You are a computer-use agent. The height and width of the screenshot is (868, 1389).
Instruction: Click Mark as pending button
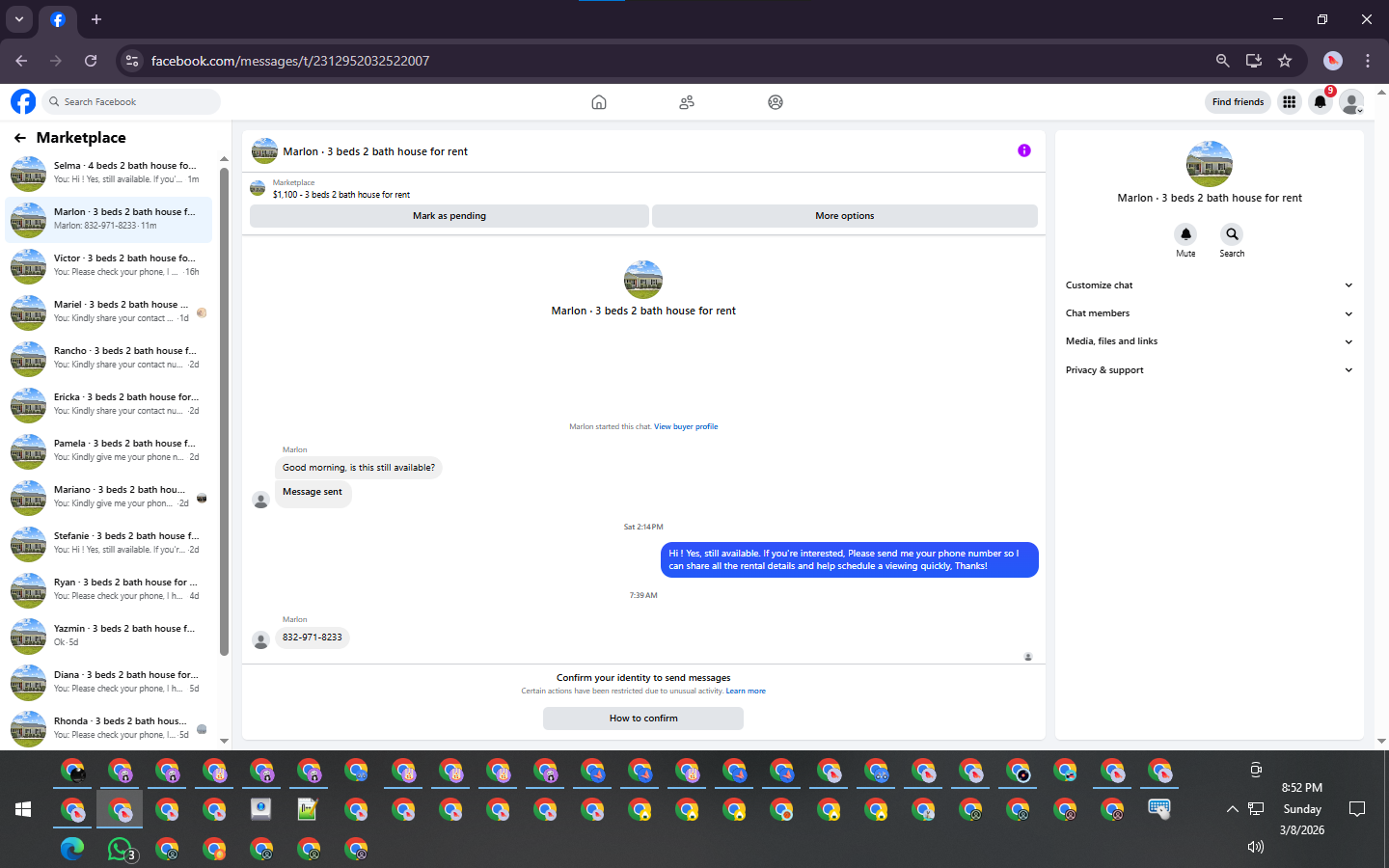[x=449, y=216]
